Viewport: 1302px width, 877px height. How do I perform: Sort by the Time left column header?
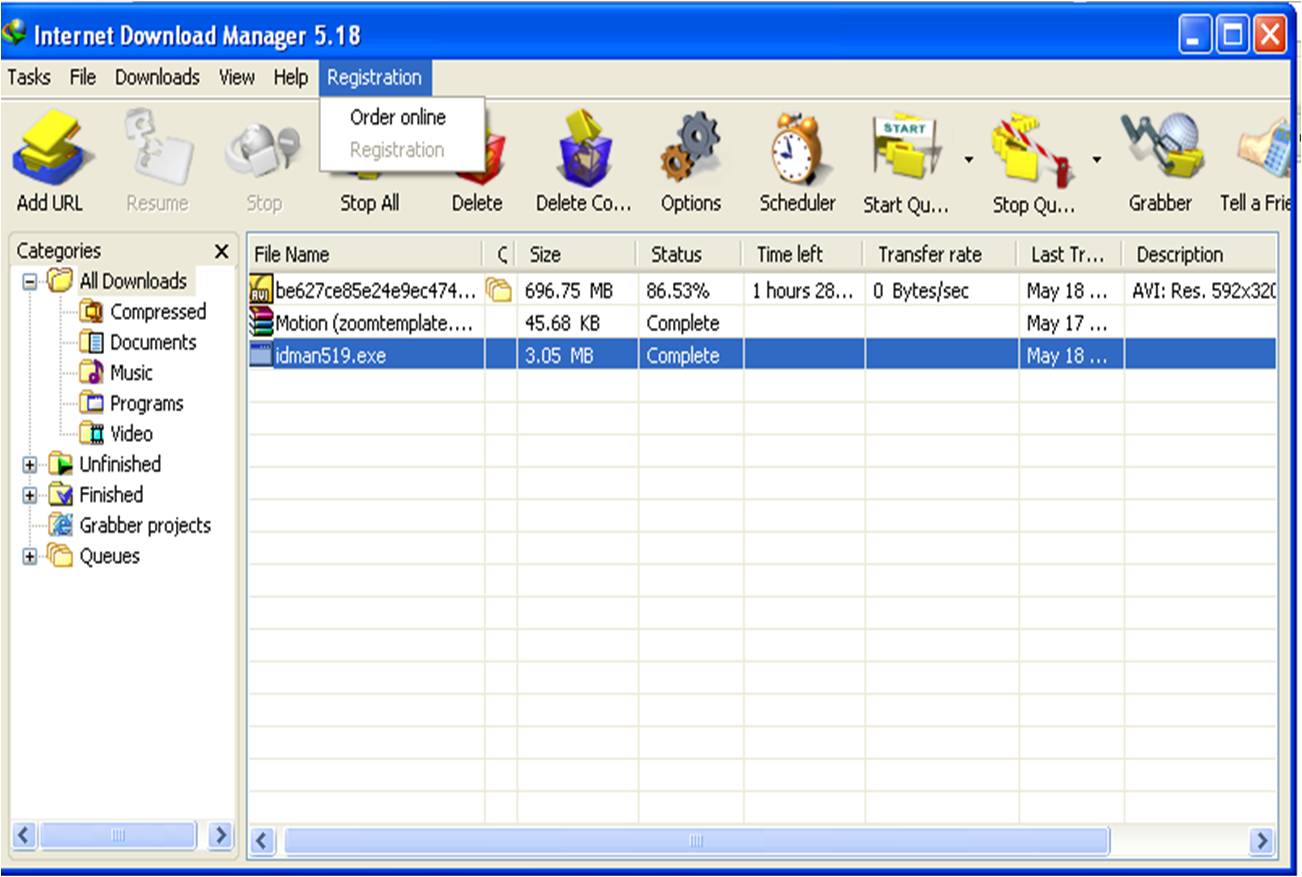(804, 255)
